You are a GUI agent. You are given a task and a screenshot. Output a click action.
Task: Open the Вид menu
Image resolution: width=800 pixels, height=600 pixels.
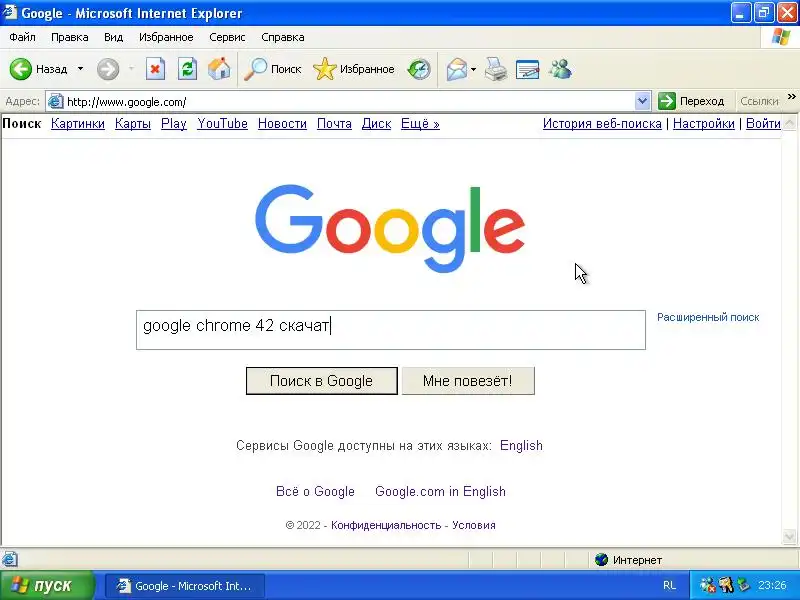[113, 37]
